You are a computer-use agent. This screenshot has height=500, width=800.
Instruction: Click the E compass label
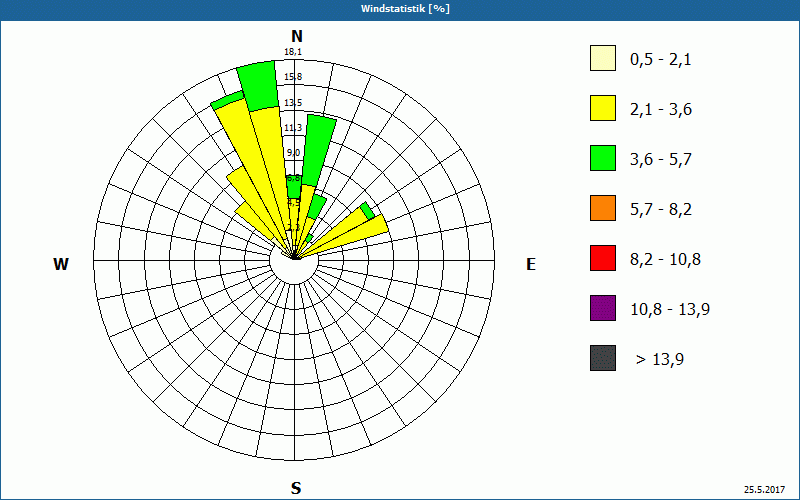point(531,264)
